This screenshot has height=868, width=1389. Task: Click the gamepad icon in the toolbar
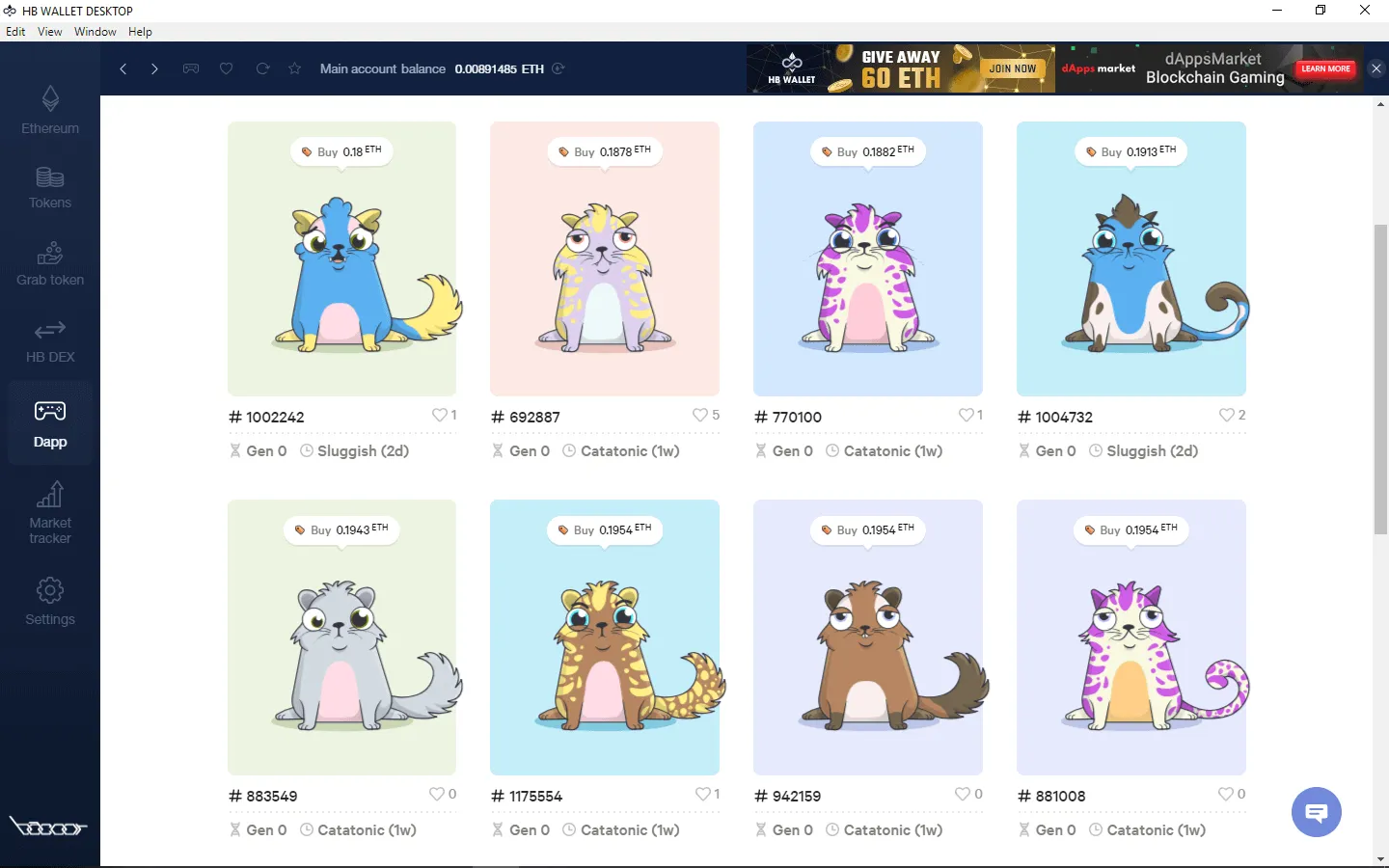191,68
